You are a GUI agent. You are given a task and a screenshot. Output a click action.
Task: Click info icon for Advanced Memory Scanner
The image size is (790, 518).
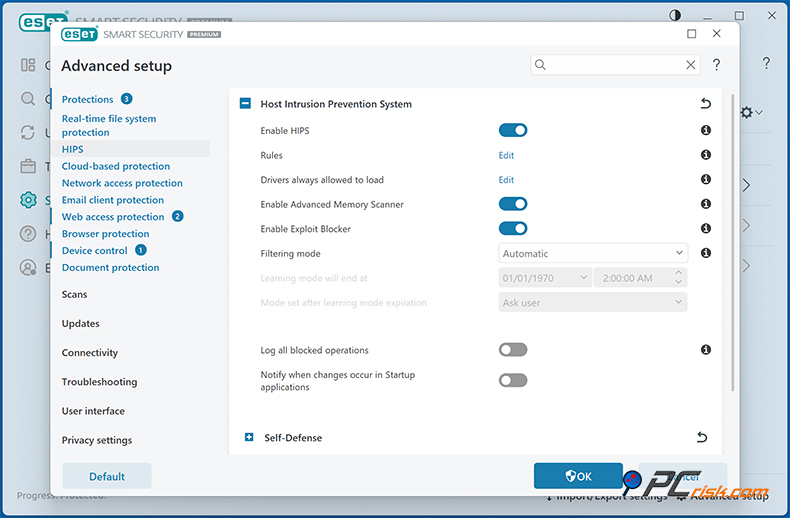pyautogui.click(x=706, y=204)
